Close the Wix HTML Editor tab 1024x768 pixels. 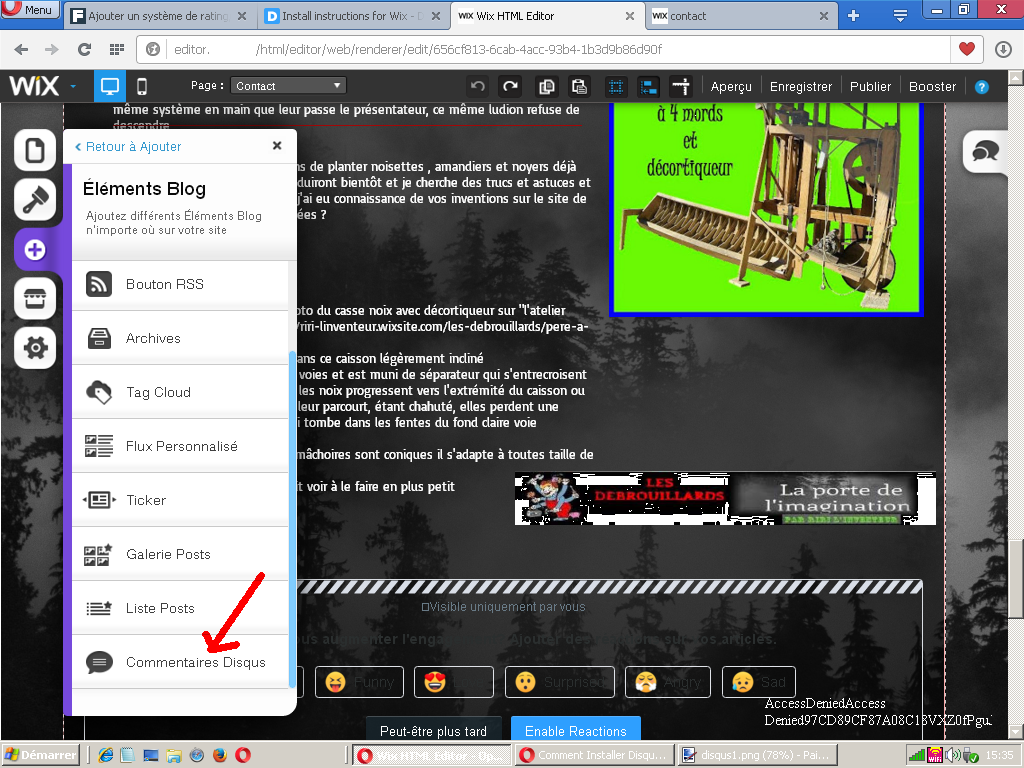tap(630, 16)
